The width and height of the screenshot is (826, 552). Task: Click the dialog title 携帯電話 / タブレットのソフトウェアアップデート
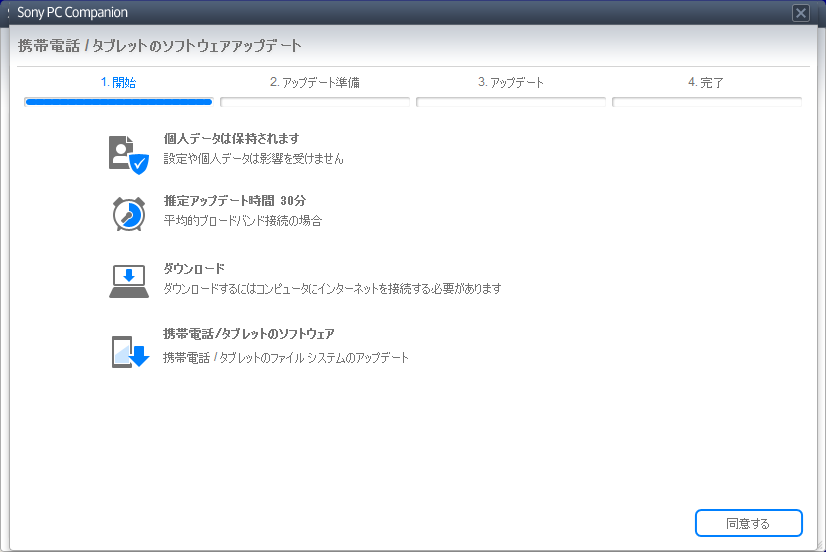point(160,46)
